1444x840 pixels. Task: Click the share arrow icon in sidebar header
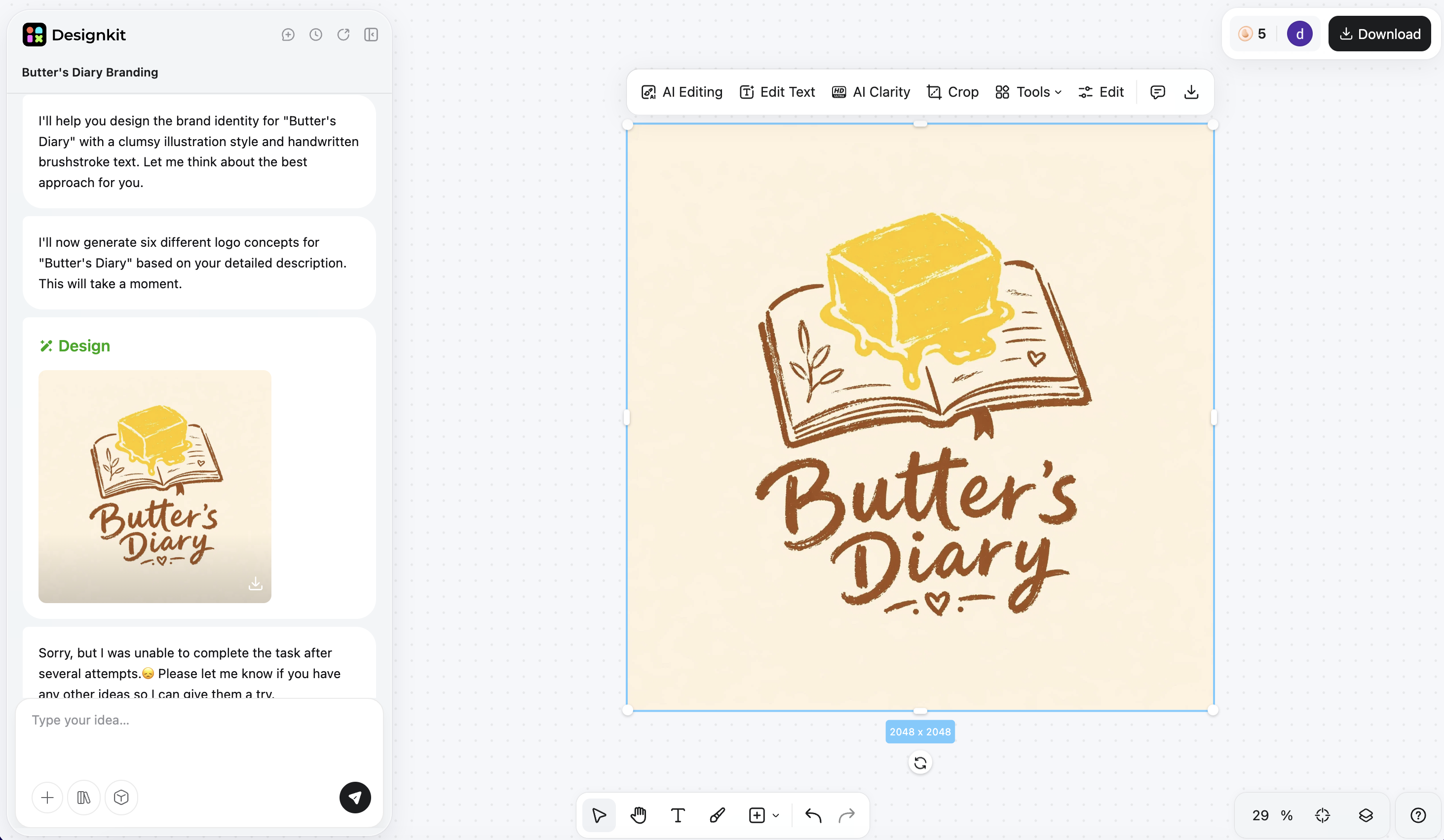[x=343, y=35]
